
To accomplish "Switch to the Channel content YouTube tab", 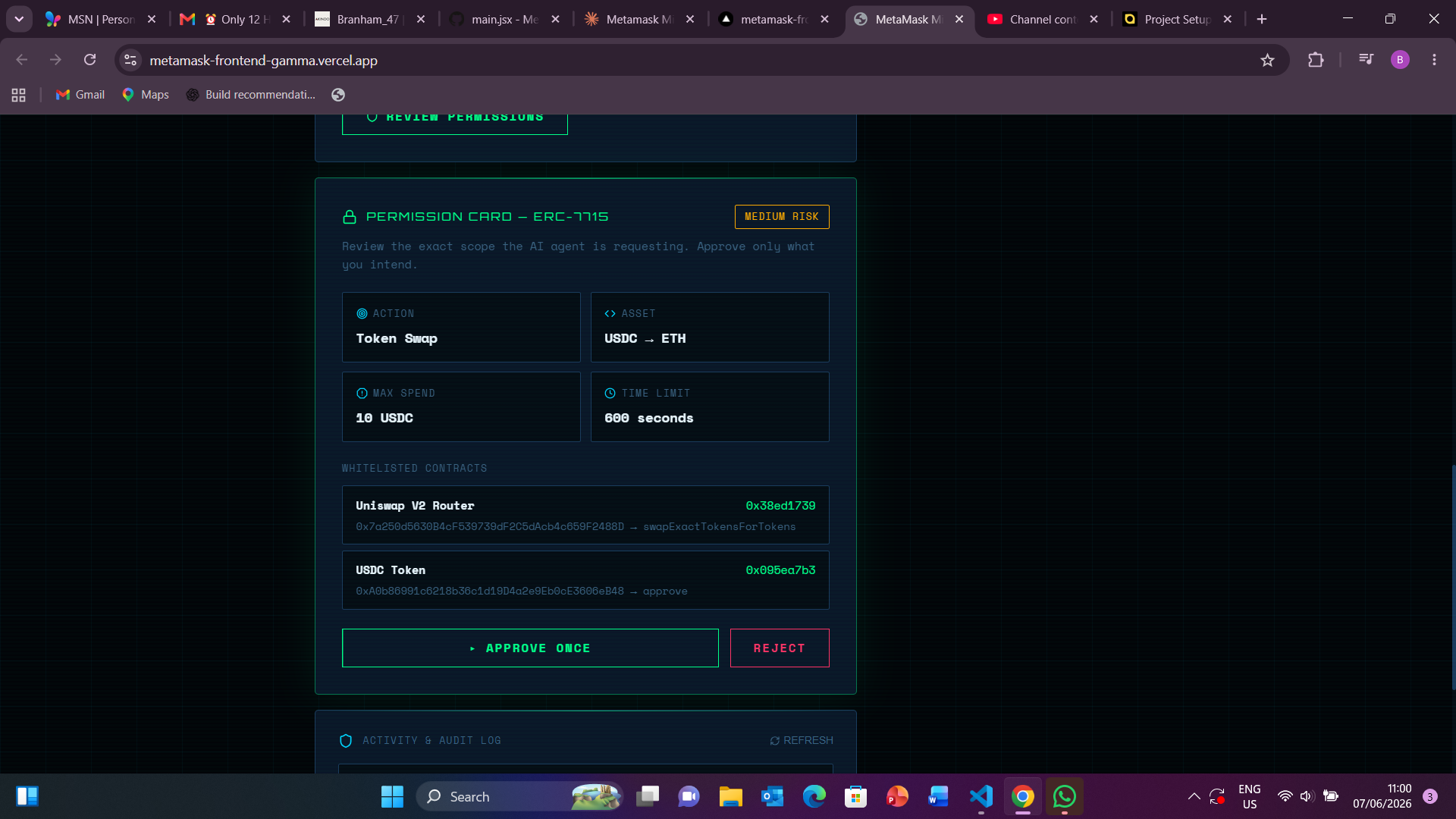I will 1043,20.
